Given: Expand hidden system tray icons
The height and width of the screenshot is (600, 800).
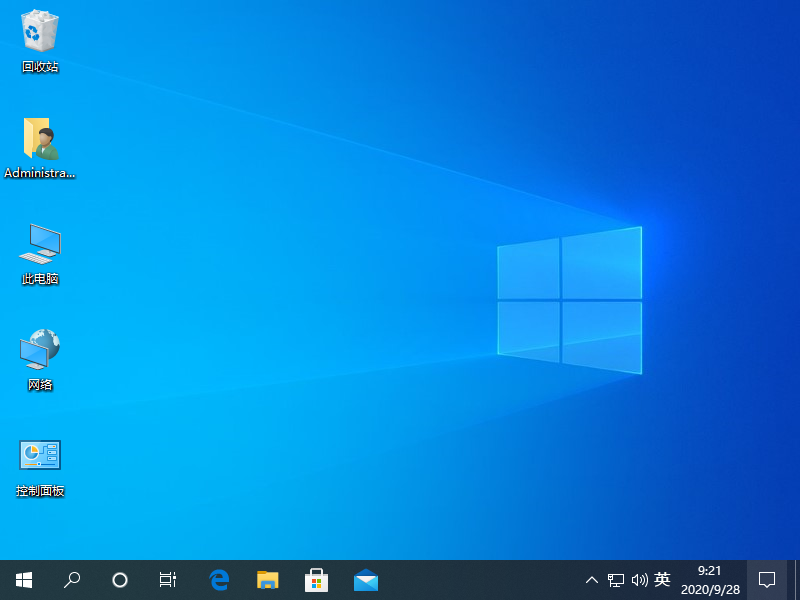Looking at the screenshot, I should point(592,580).
